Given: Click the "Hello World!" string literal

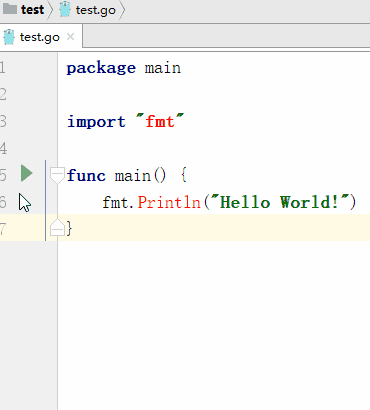Looking at the screenshot, I should (281, 202).
